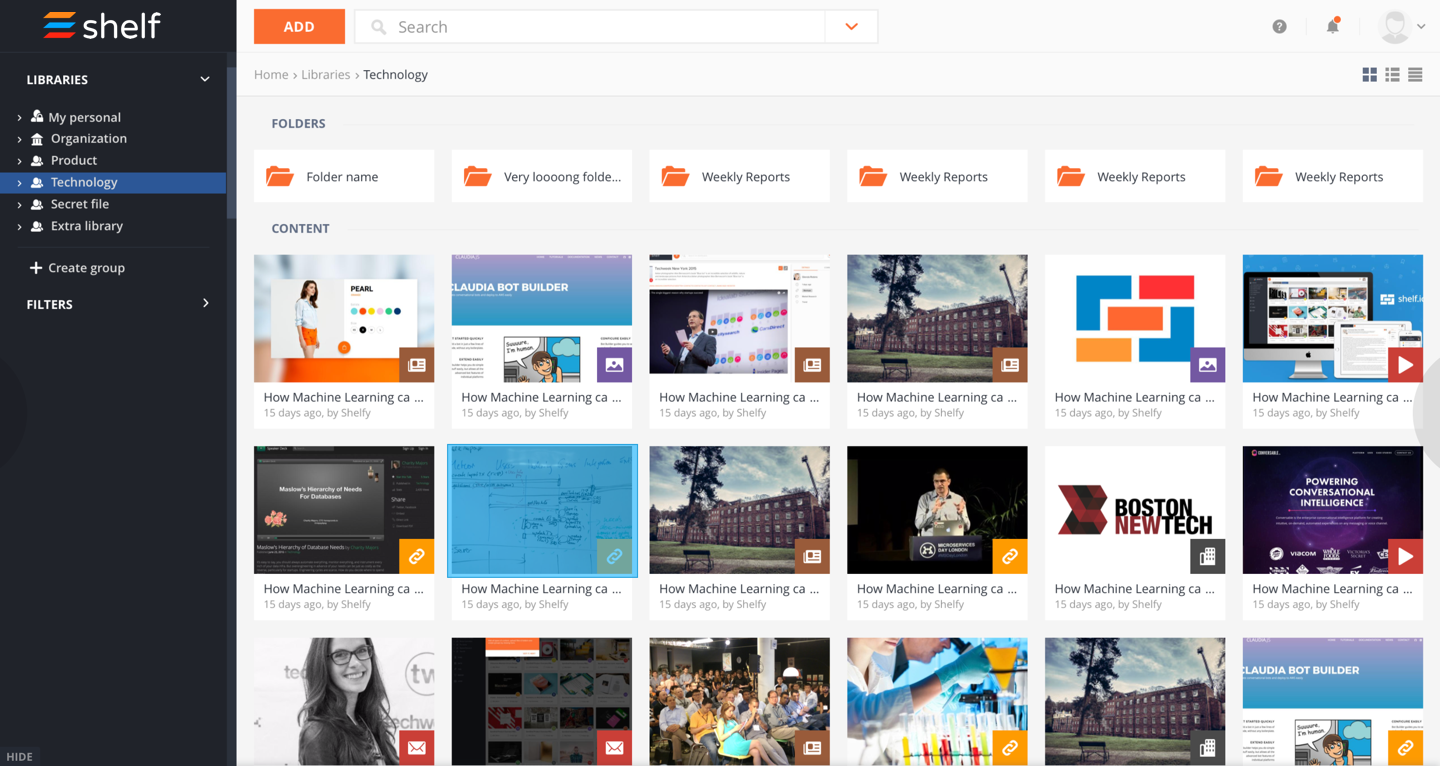Click the user avatar picture

pos(1394,27)
